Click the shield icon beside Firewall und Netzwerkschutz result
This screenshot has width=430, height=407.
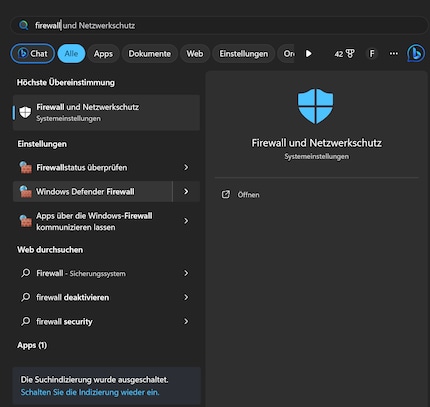[25, 112]
